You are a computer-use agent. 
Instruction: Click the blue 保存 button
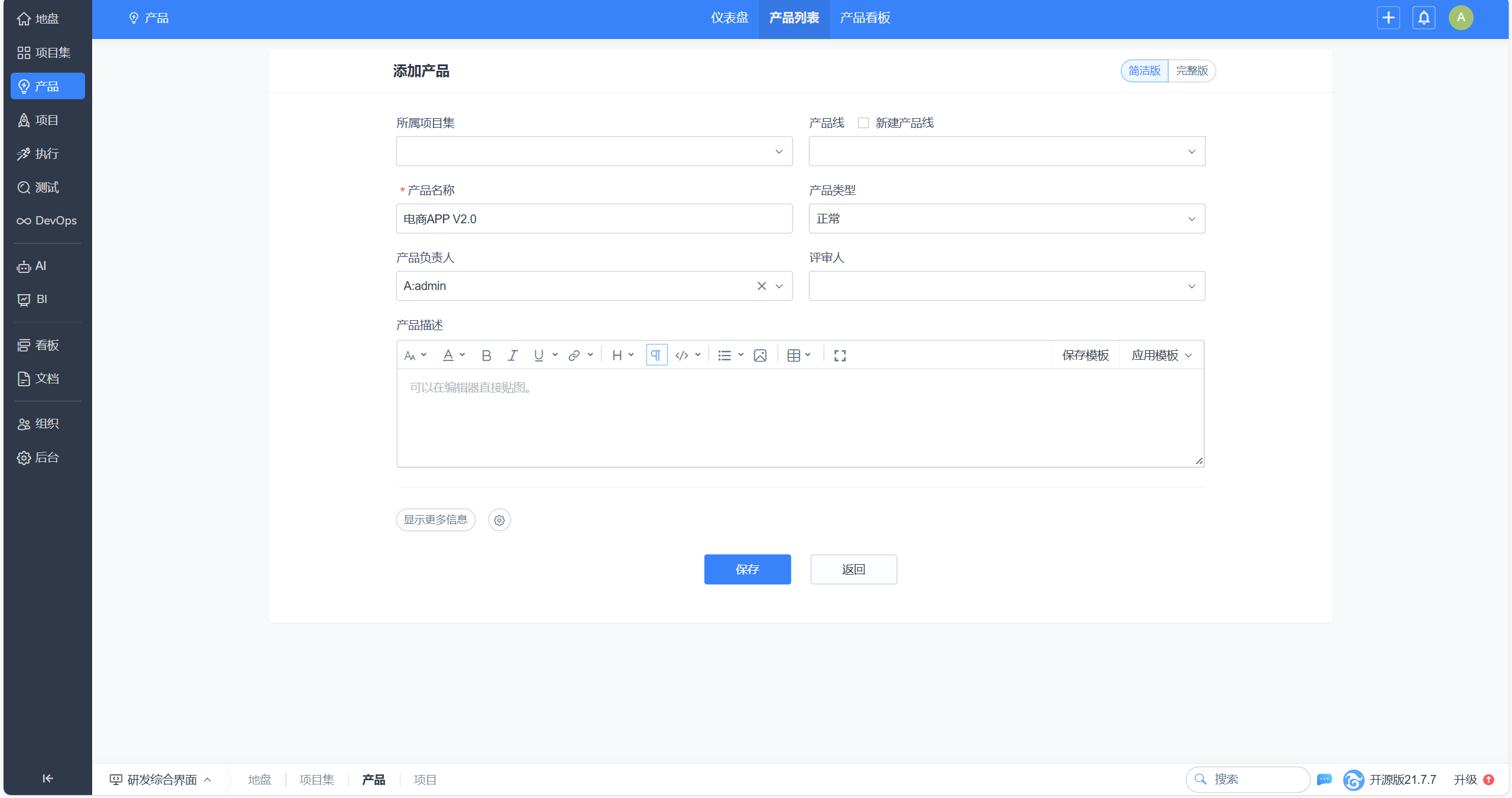(x=747, y=569)
